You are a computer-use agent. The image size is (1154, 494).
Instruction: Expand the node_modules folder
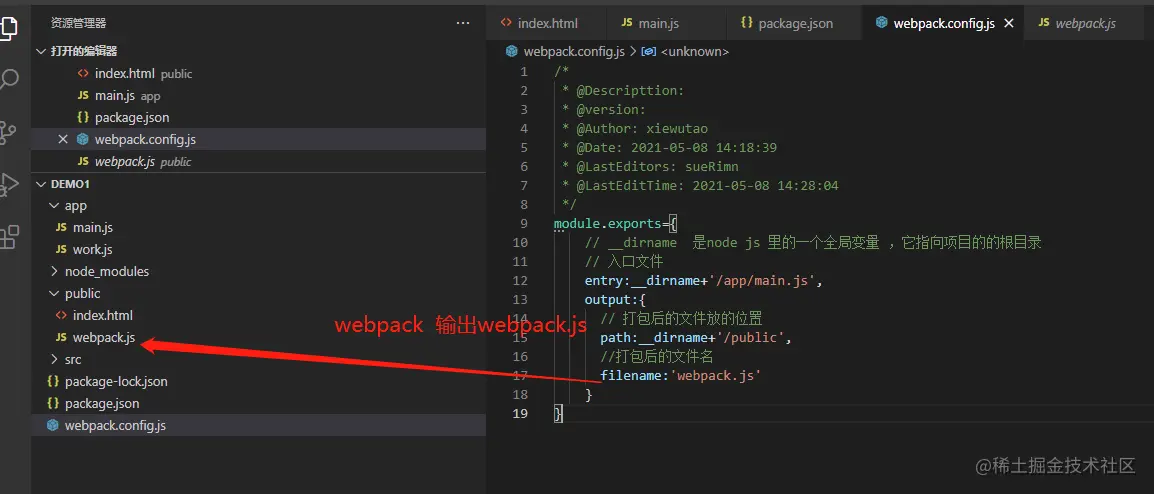coord(107,271)
